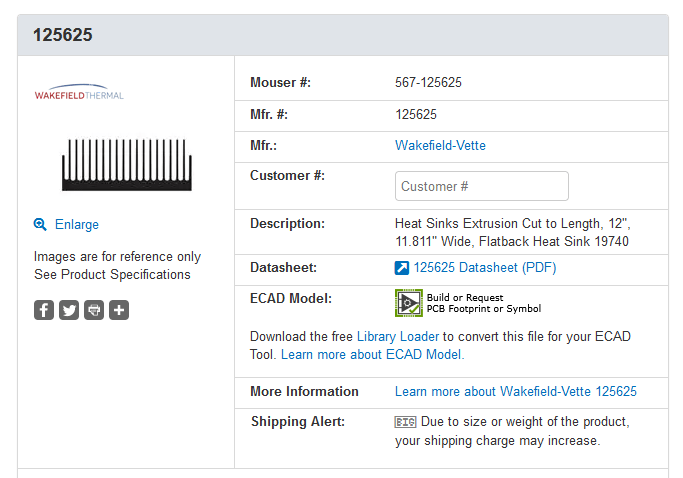Open the 125625 Datasheet (PDF) link
This screenshot has width=683, height=478.
click(485, 268)
